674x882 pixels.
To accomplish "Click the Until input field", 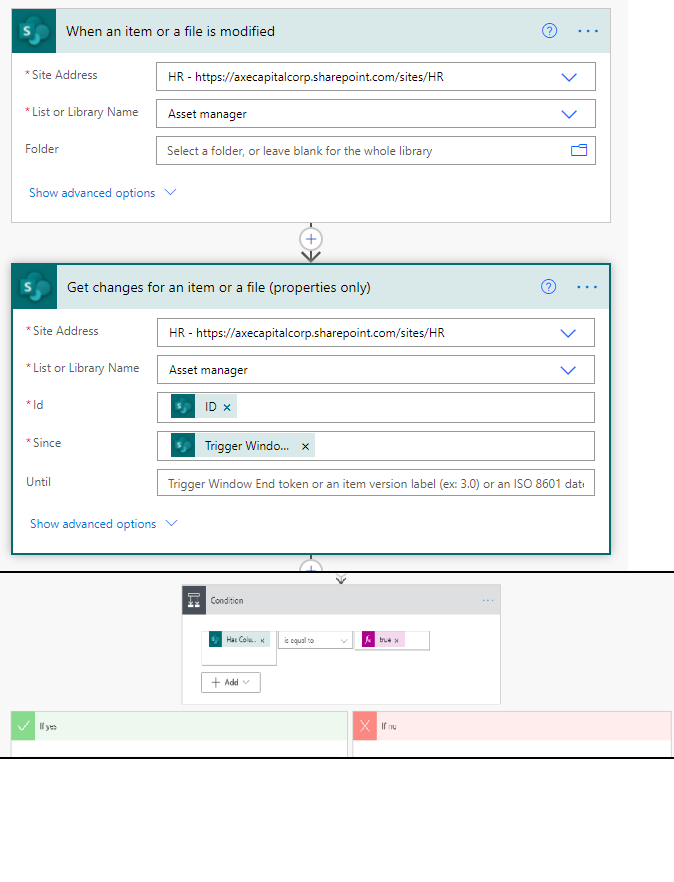I will pos(376,483).
